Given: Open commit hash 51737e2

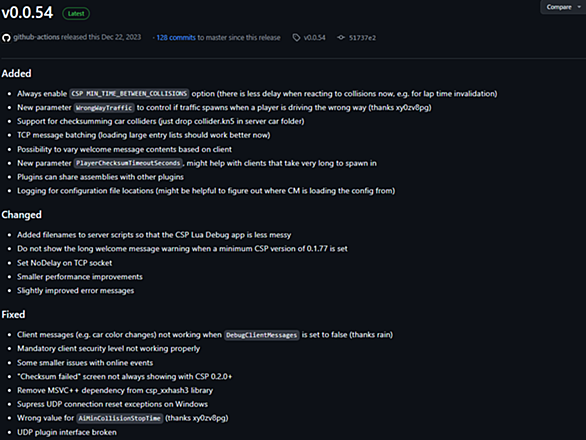Looking at the screenshot, I should 362,38.
